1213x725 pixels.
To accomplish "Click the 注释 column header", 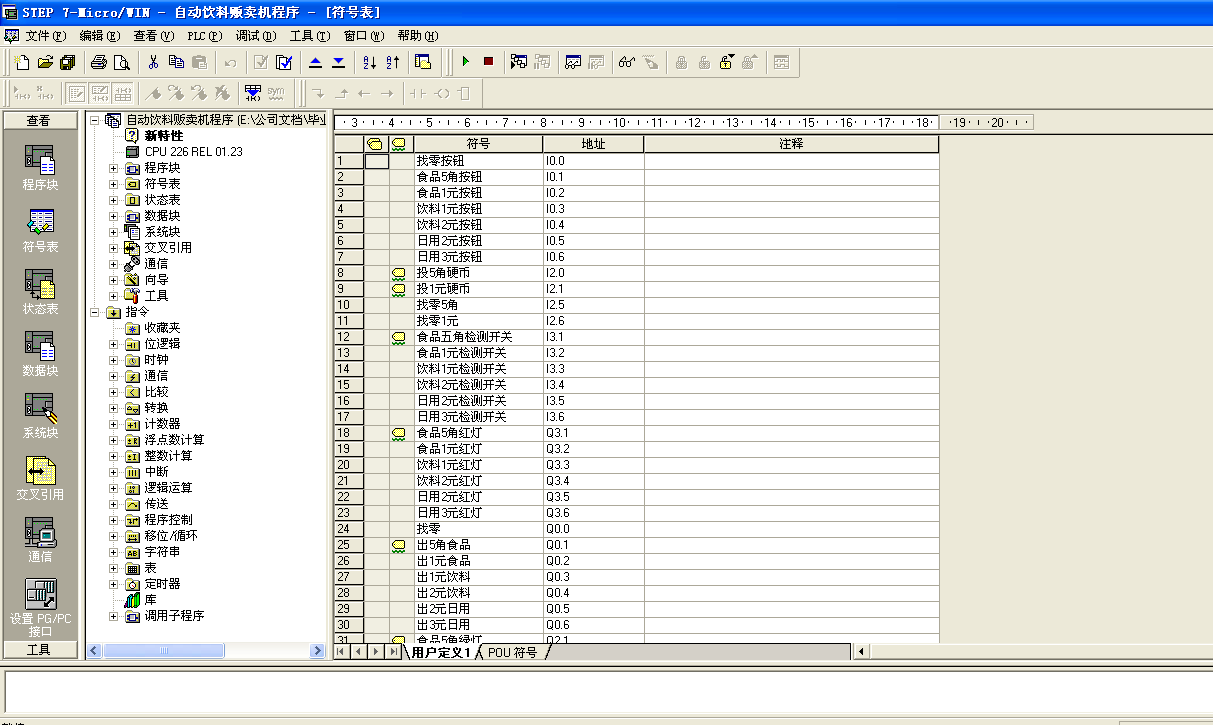I will (x=791, y=144).
